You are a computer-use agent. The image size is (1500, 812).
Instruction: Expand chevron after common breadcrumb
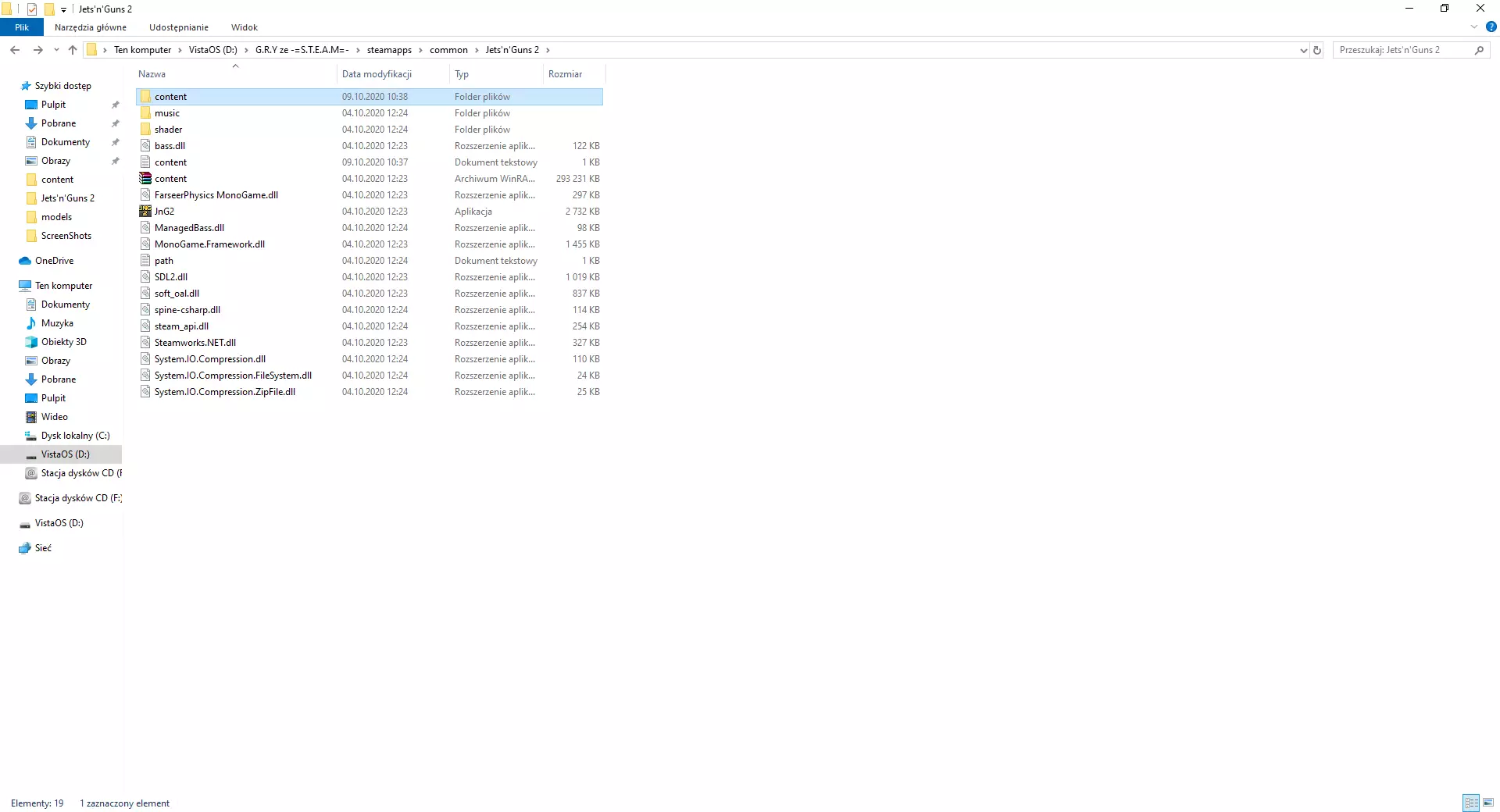pos(477,50)
